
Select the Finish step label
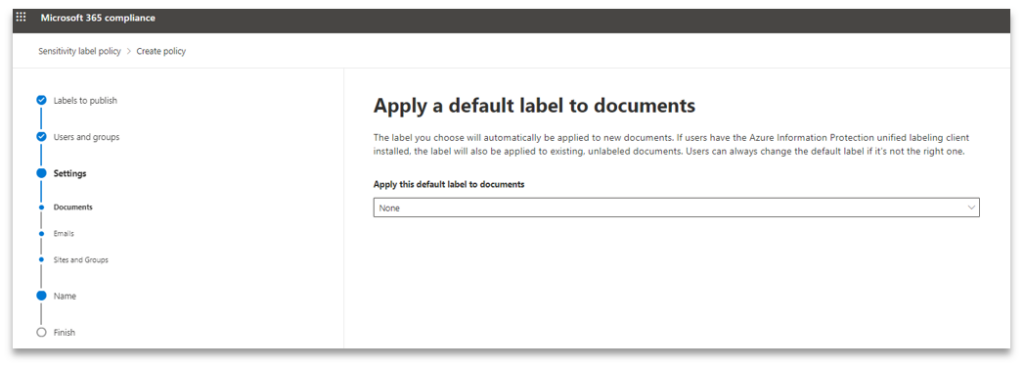coord(64,332)
